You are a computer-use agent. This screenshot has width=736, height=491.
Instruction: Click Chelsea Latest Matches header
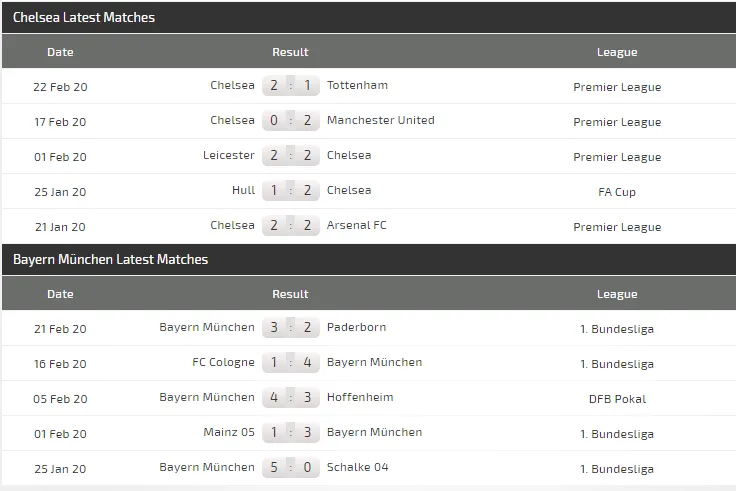84,17
